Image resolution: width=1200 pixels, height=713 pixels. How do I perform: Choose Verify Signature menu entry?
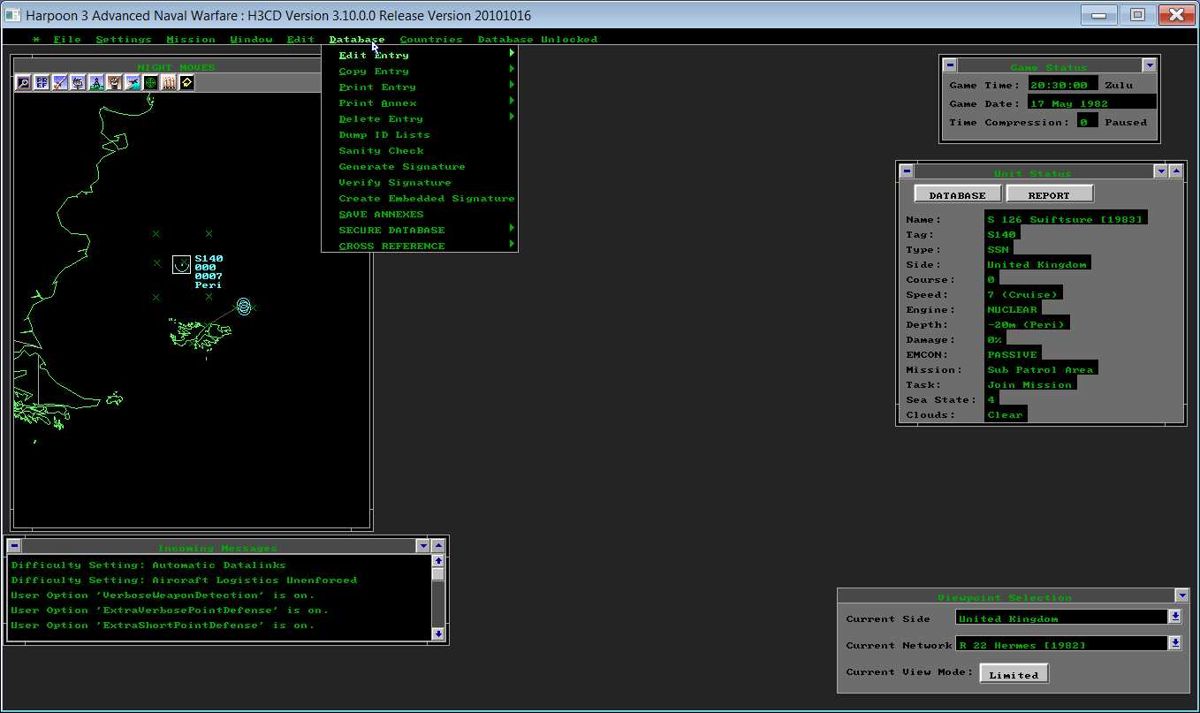(395, 183)
